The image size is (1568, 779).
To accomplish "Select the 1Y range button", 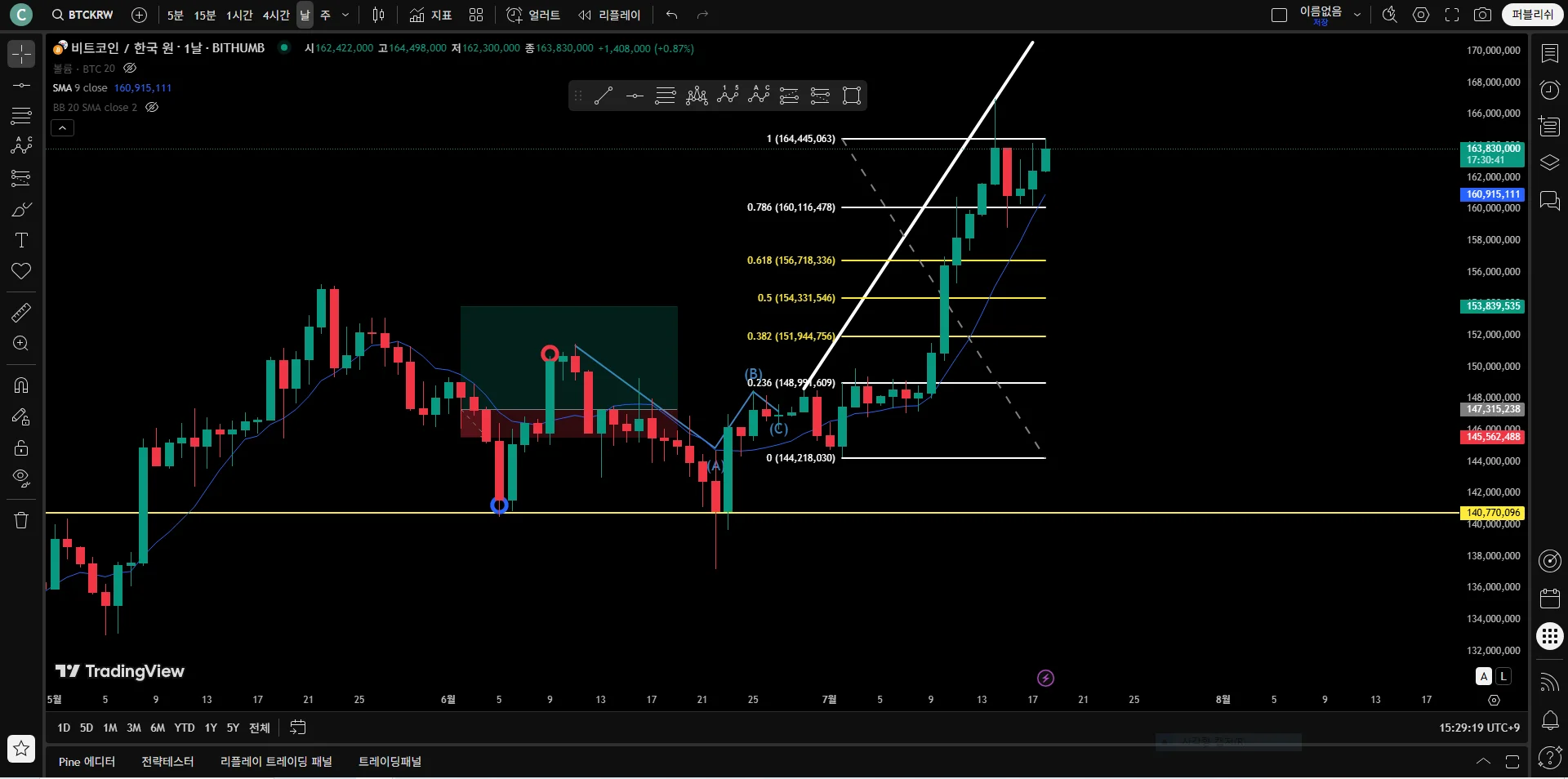I will point(211,728).
